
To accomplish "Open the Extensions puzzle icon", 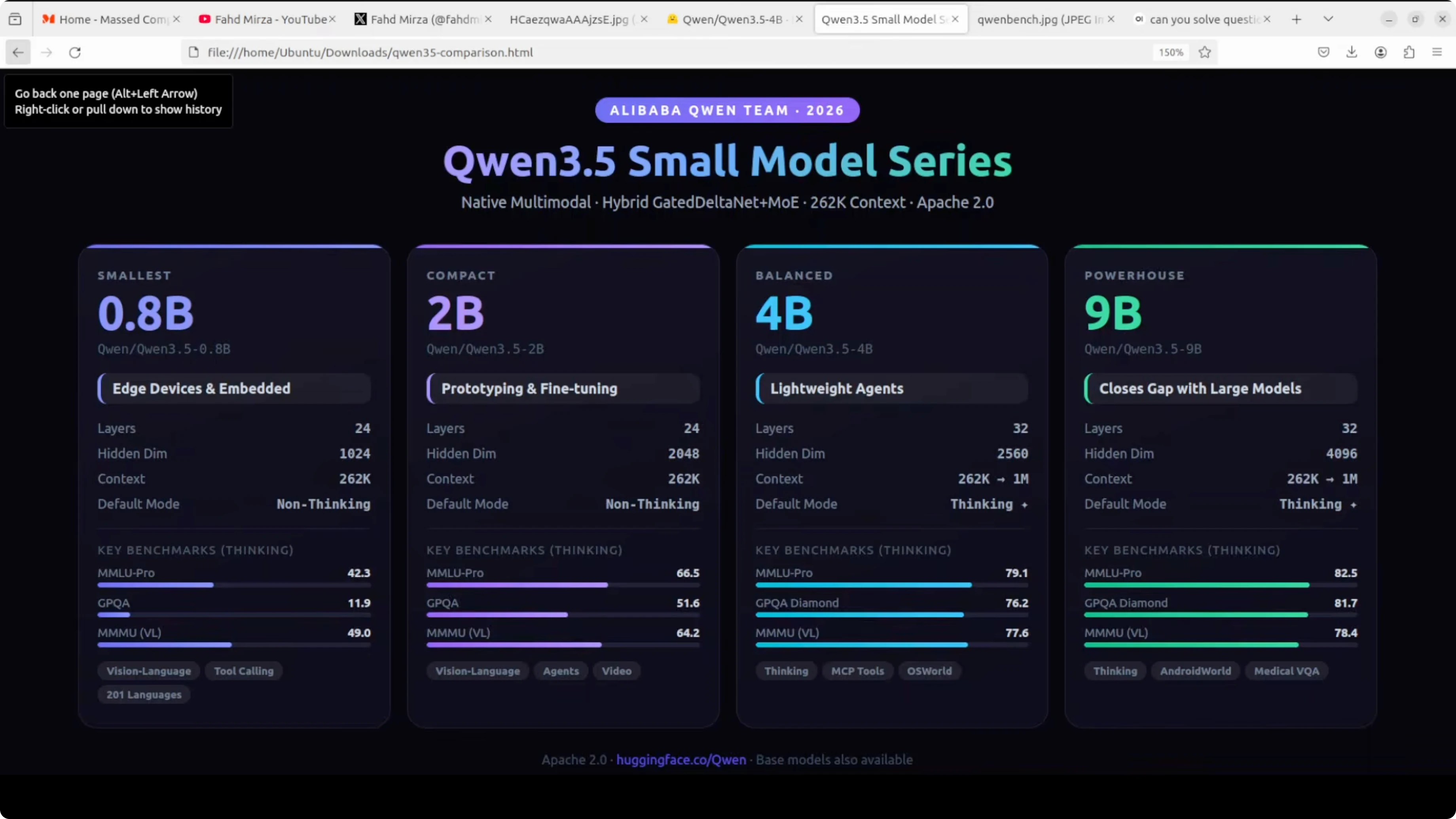I will pos(1409,53).
